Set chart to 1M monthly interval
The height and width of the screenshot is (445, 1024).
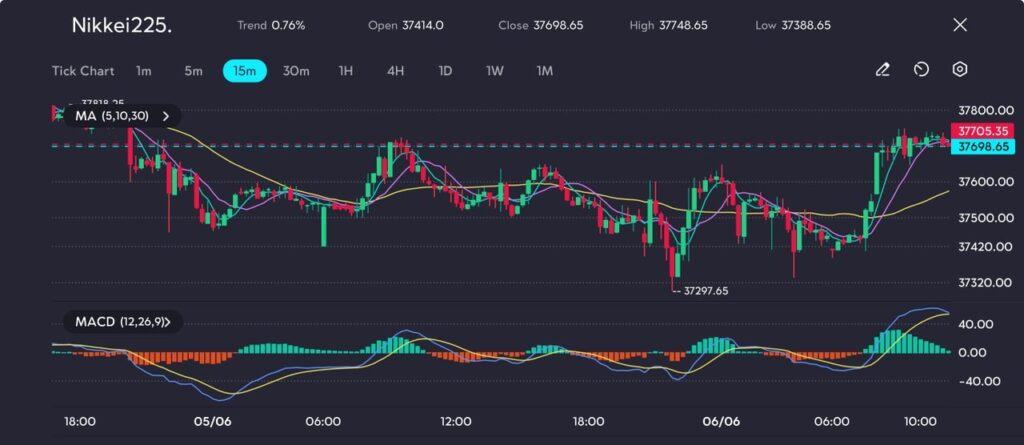coord(545,71)
